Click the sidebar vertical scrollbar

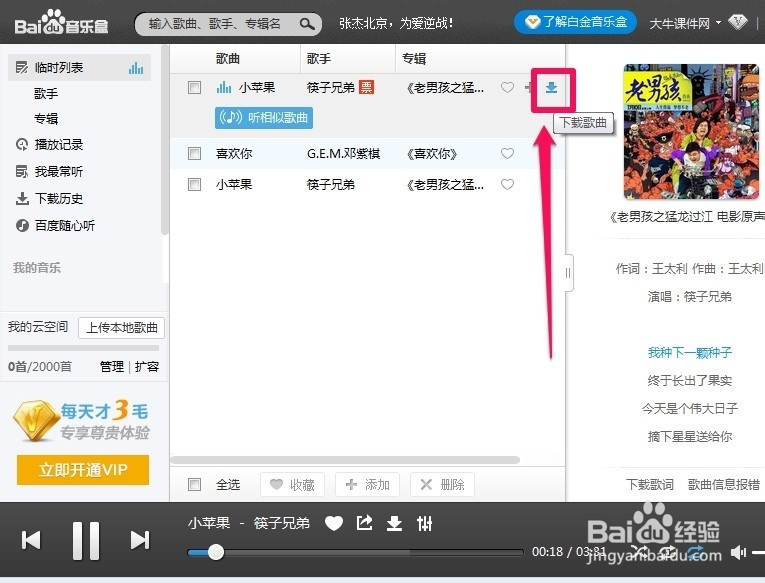coord(165,141)
